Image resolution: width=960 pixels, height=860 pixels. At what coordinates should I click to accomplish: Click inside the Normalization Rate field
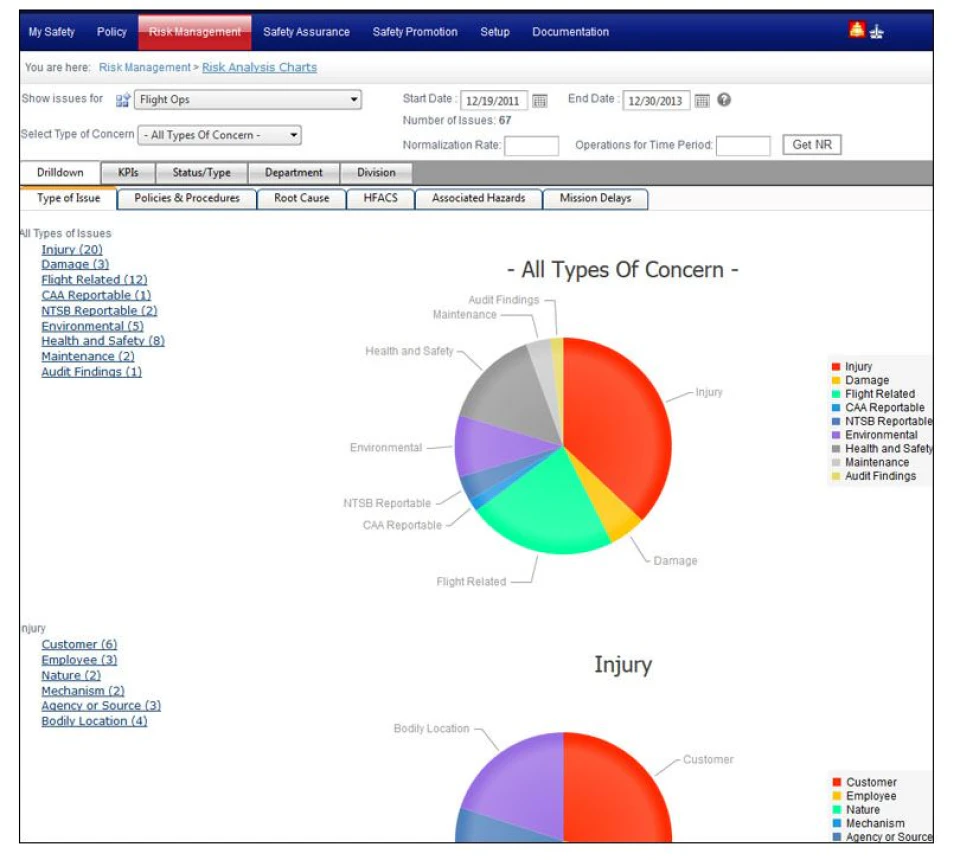[x=531, y=143]
